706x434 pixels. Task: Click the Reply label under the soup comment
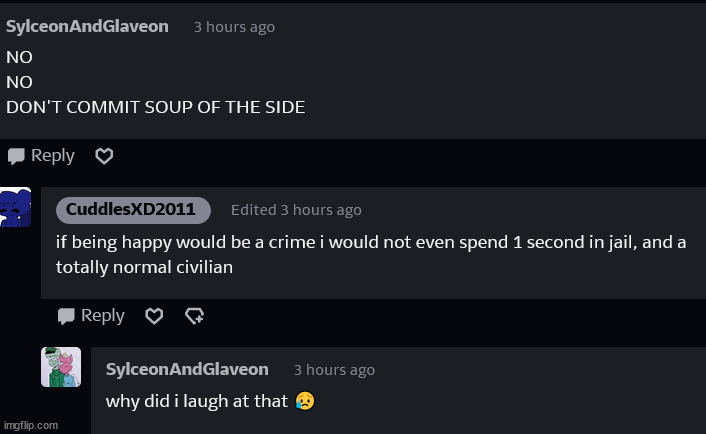(x=52, y=156)
